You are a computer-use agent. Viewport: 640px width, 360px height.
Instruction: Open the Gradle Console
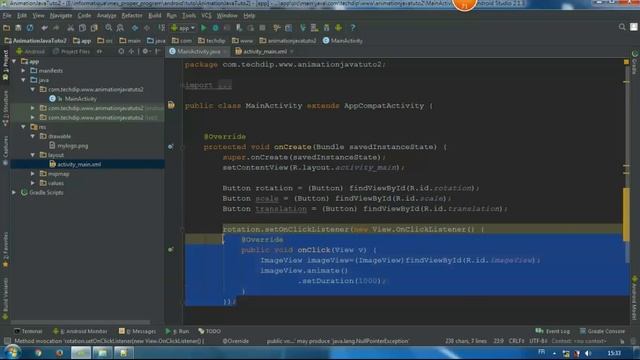pos(602,331)
